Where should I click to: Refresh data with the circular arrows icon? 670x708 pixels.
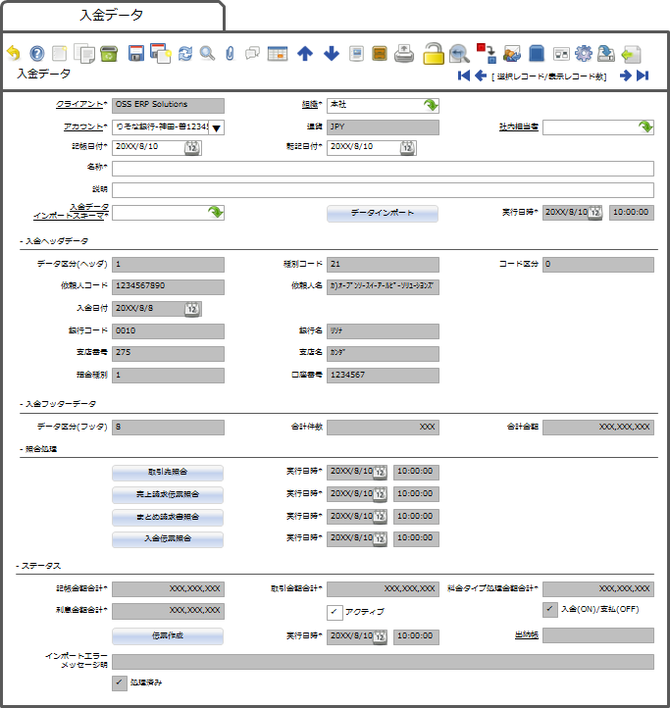185,54
